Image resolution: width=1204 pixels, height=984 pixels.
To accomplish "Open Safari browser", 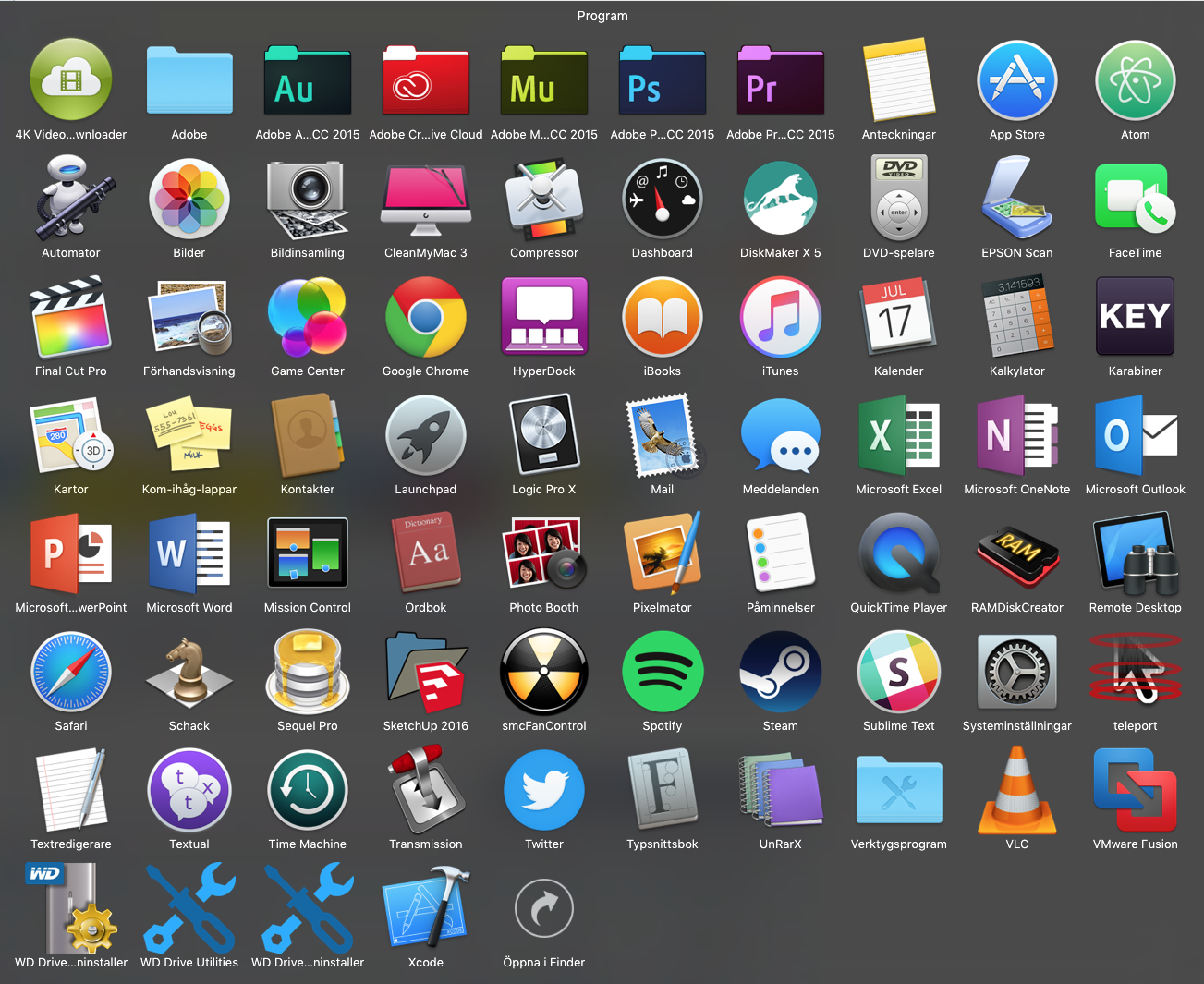I will [x=71, y=671].
